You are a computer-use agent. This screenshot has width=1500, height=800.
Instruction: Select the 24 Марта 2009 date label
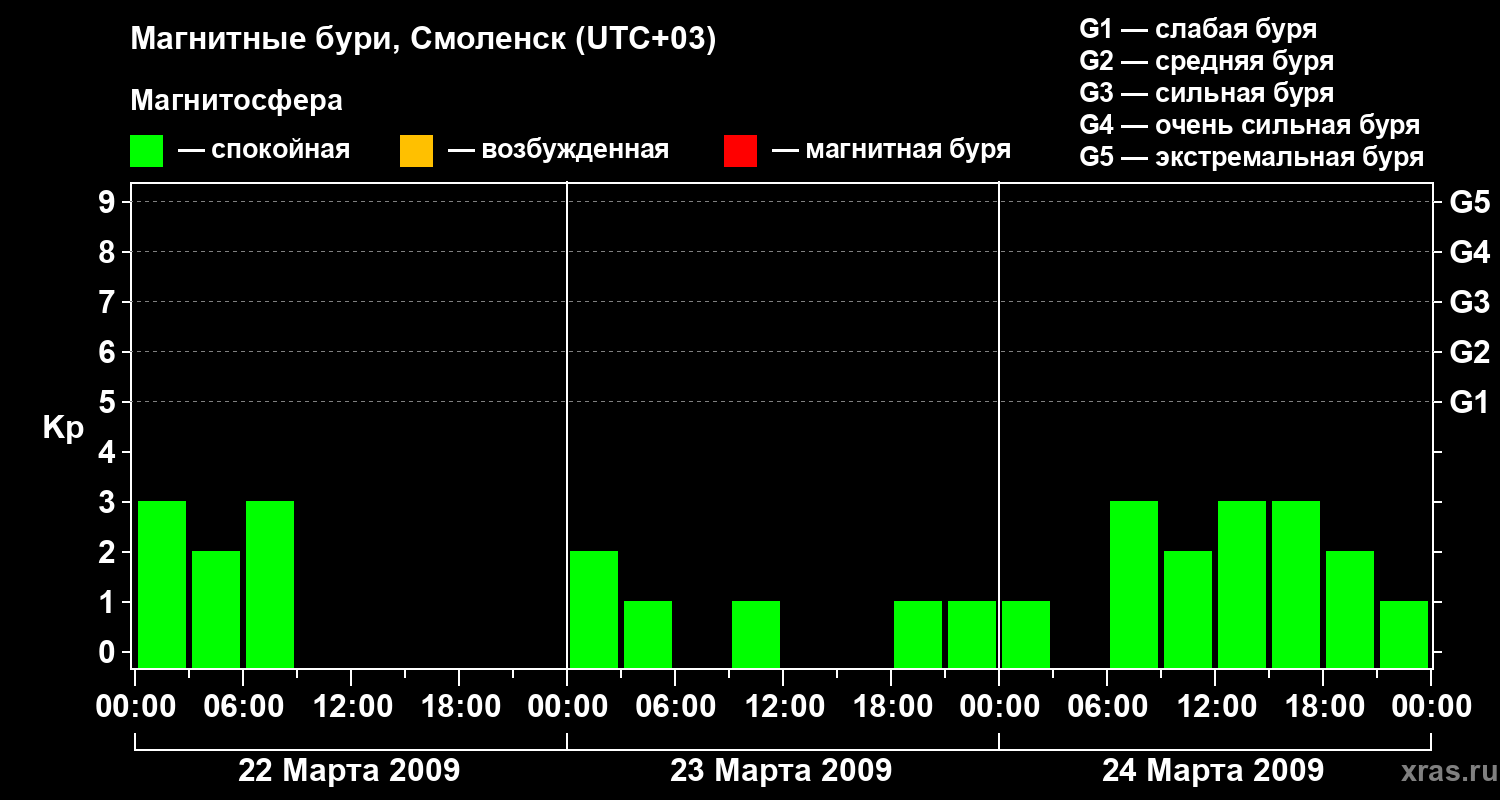(x=1213, y=771)
